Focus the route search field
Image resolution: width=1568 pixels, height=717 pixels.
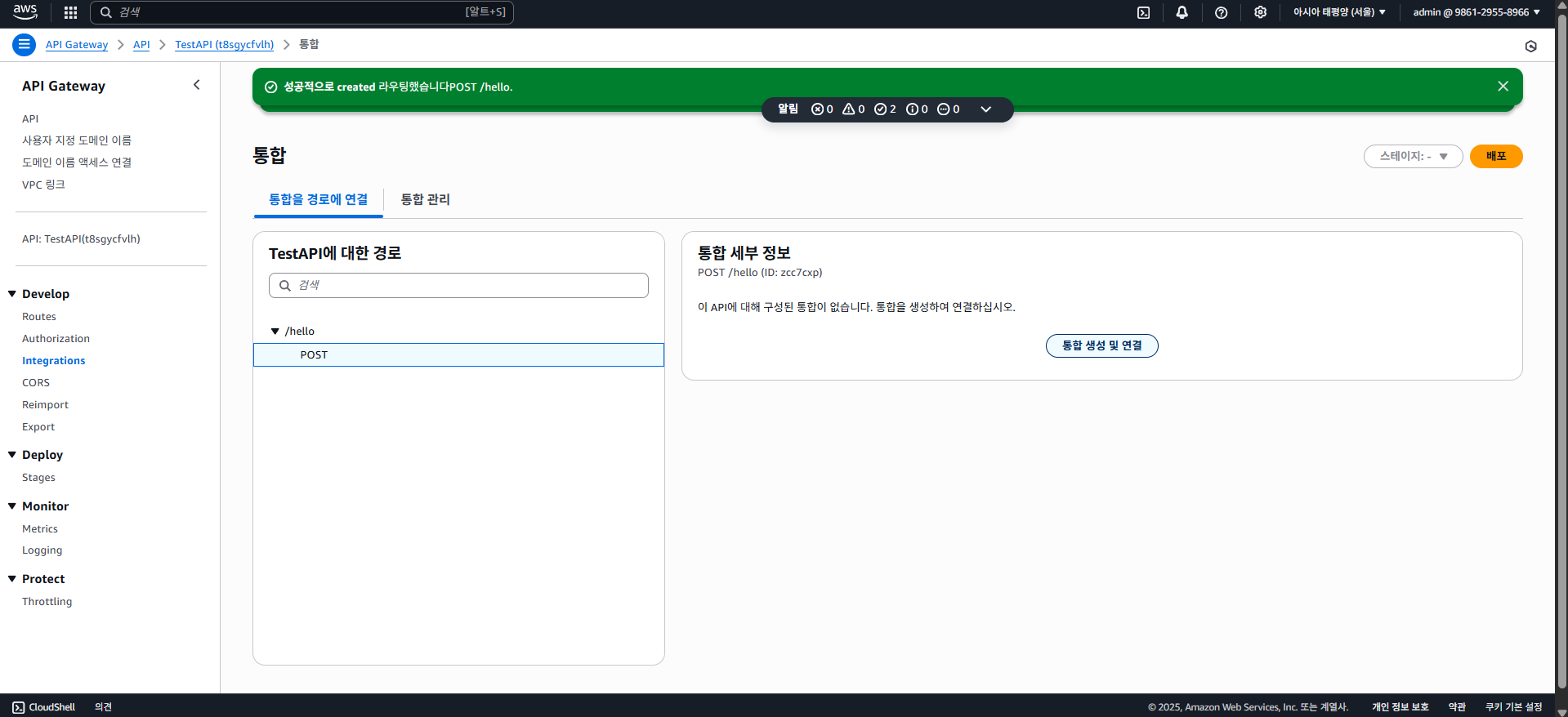tap(458, 285)
